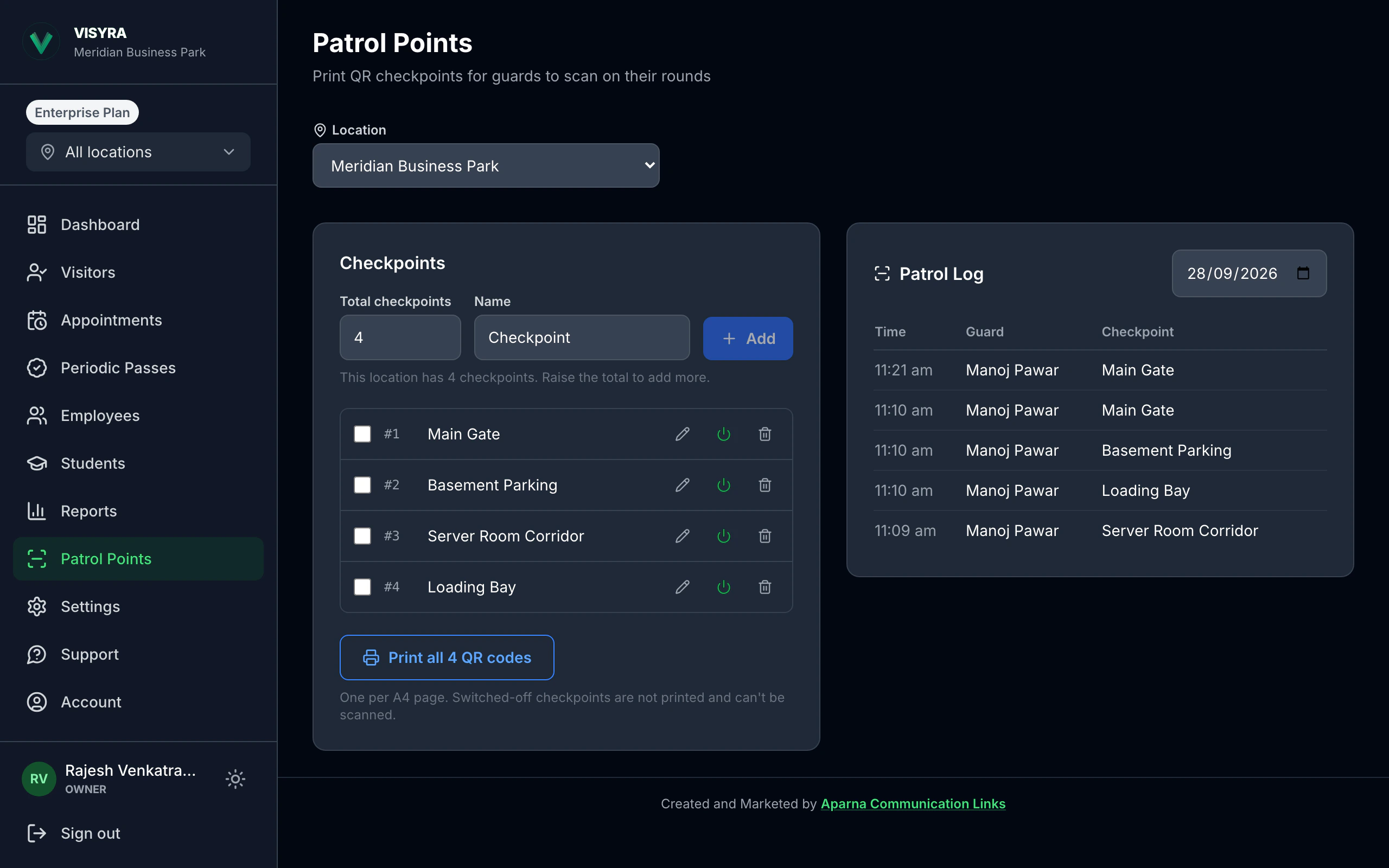The image size is (1389, 868).
Task: Open Appointments in the sidebar
Action: (x=138, y=320)
